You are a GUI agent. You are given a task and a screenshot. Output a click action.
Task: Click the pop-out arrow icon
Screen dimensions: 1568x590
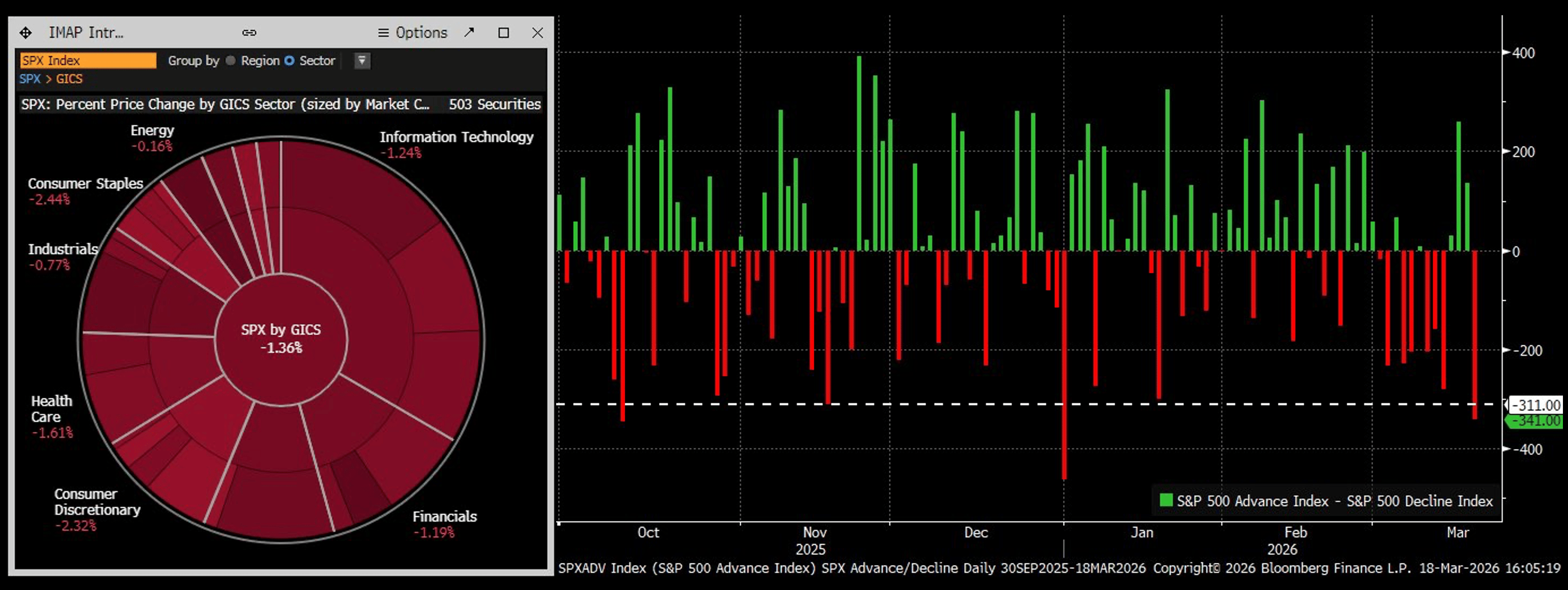click(469, 32)
